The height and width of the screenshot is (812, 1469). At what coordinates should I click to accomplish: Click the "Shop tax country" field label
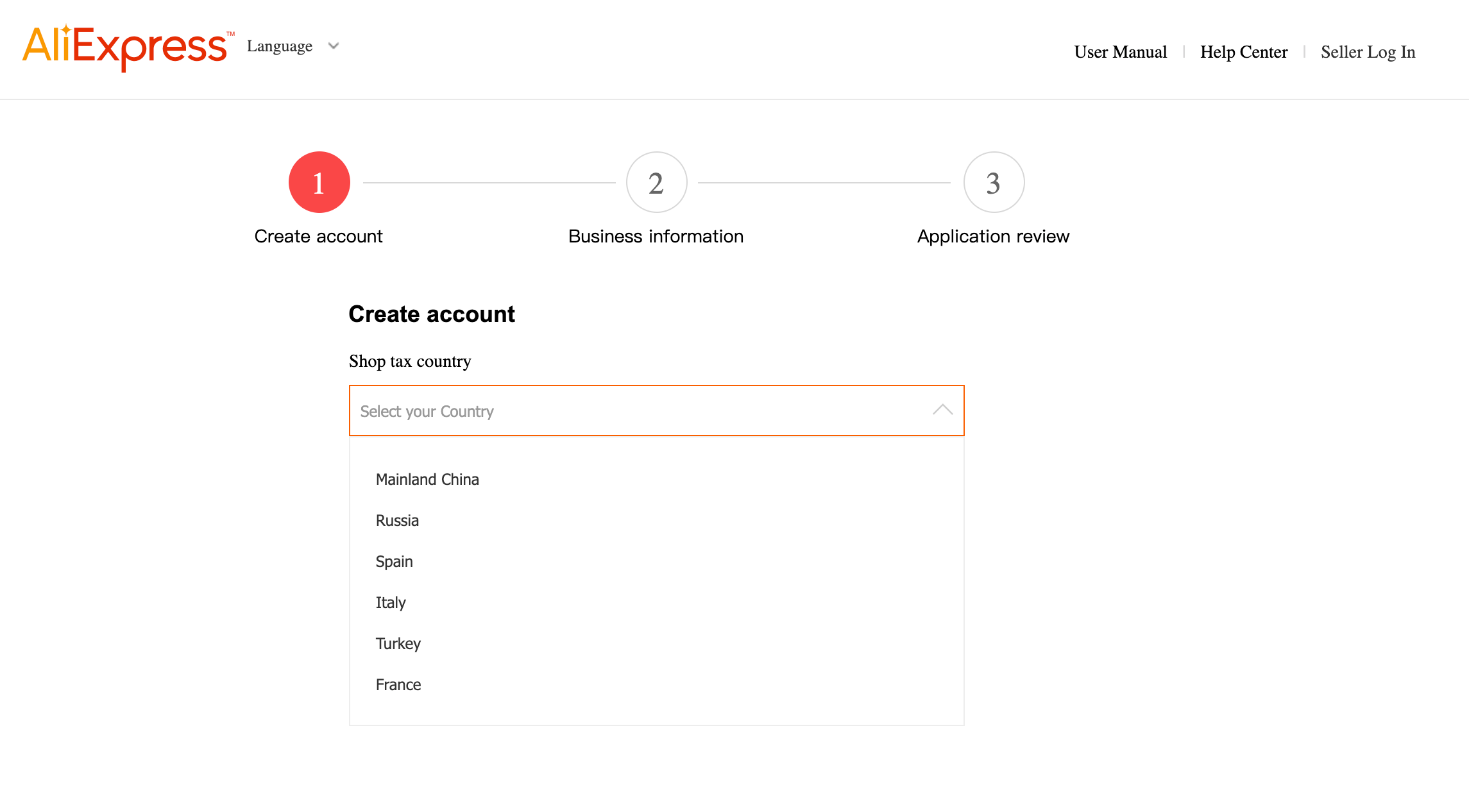(x=410, y=361)
